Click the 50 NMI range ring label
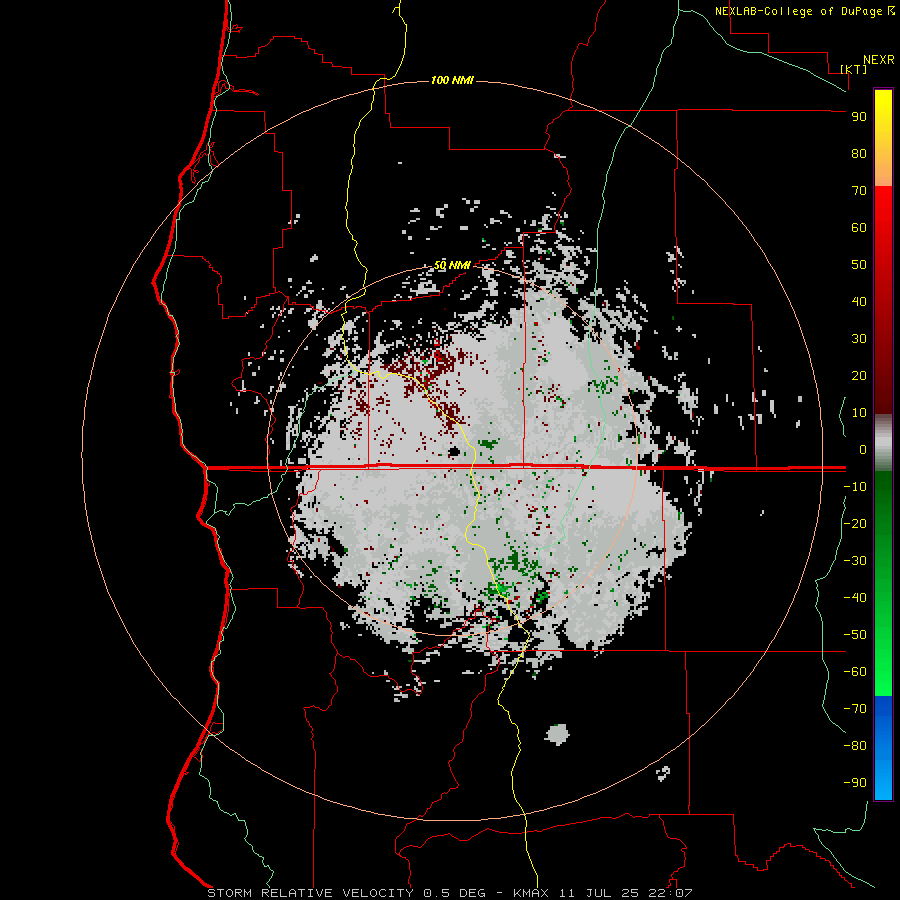 pos(452,265)
